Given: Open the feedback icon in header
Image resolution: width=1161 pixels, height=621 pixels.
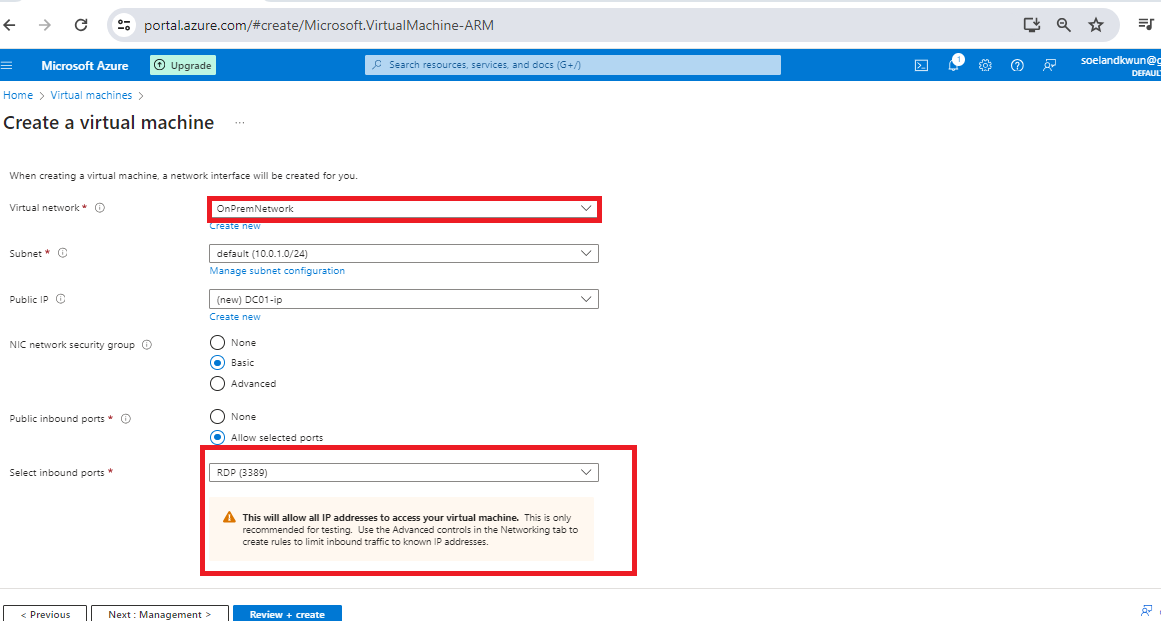Looking at the screenshot, I should tap(1049, 65).
